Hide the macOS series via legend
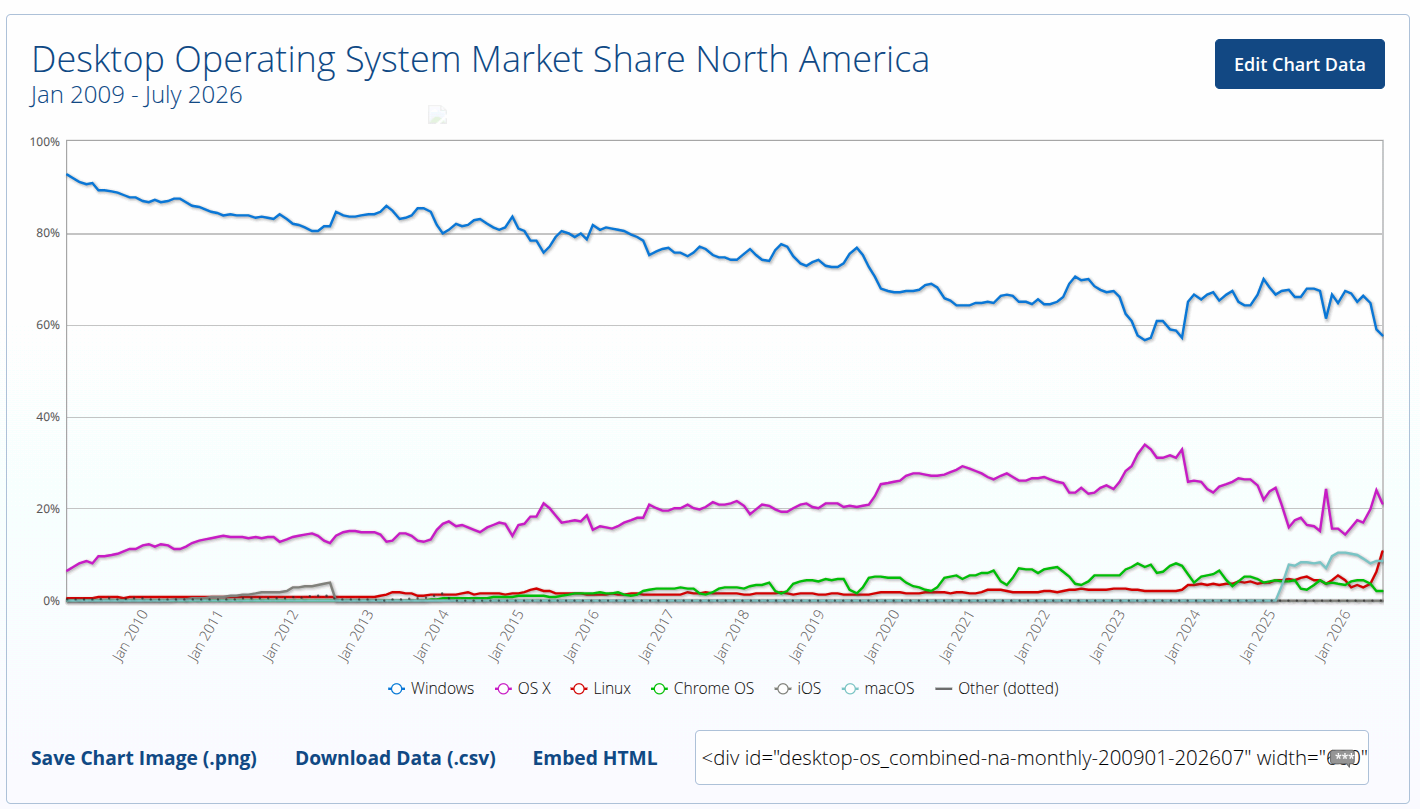This screenshot has height=809, width=1420. [876, 688]
